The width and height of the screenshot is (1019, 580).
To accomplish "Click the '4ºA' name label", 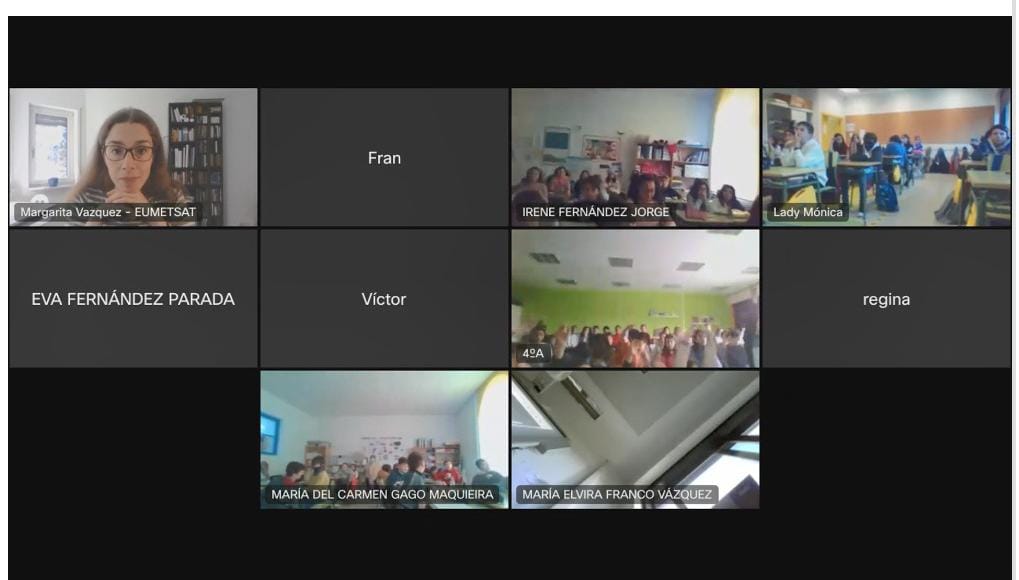I will pyautogui.click(x=533, y=353).
